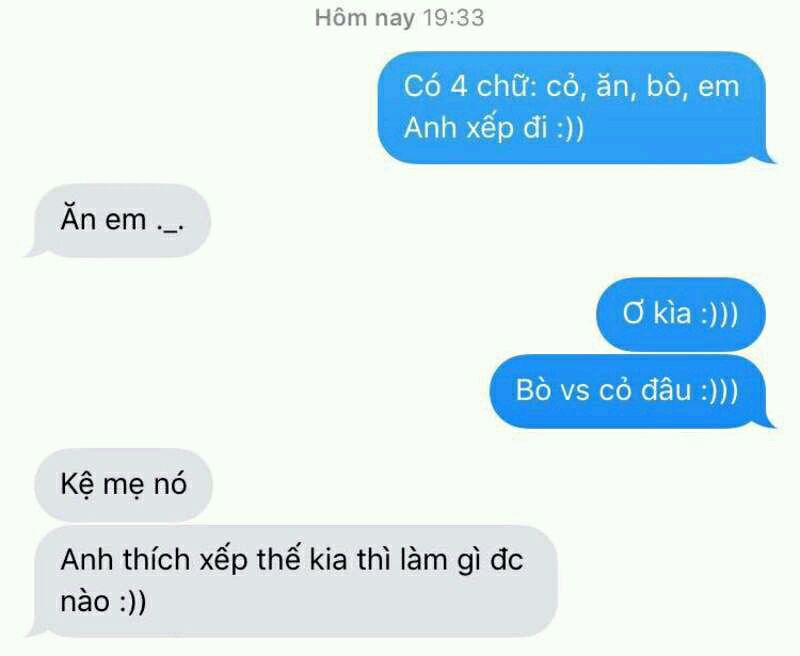Select the "Bò vs cỏ đâu :)))" message
This screenshot has width=800, height=656.
click(632, 391)
